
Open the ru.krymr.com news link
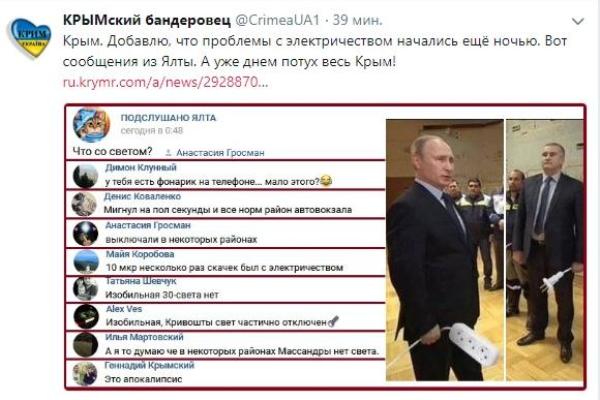(x=165, y=82)
